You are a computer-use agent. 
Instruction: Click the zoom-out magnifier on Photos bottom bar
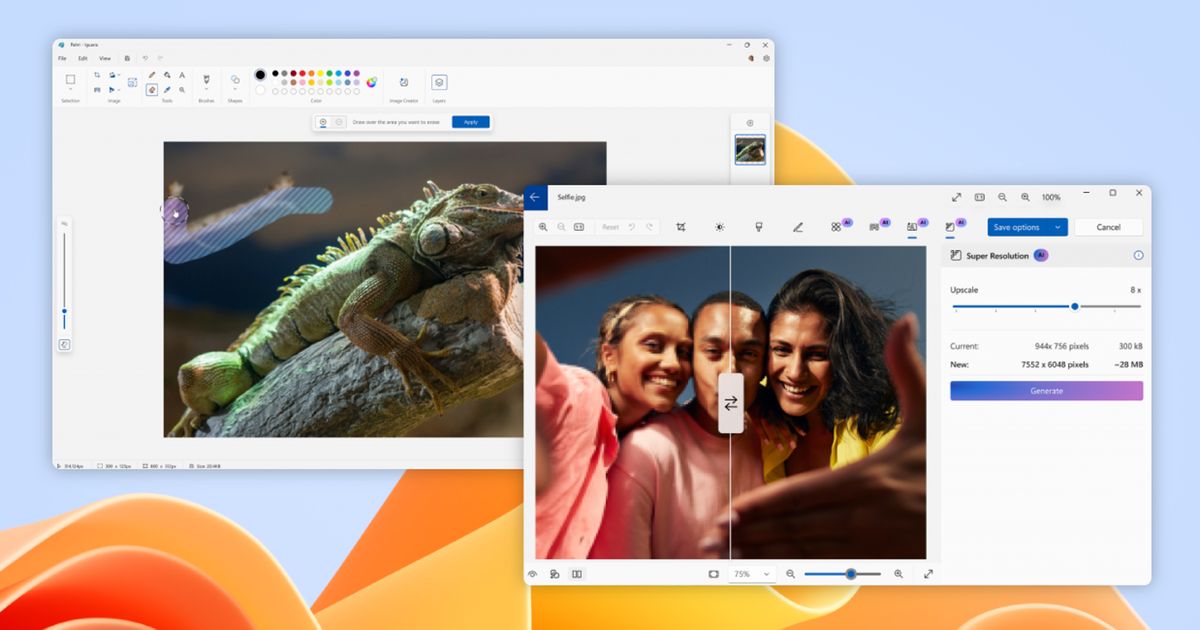pos(791,574)
